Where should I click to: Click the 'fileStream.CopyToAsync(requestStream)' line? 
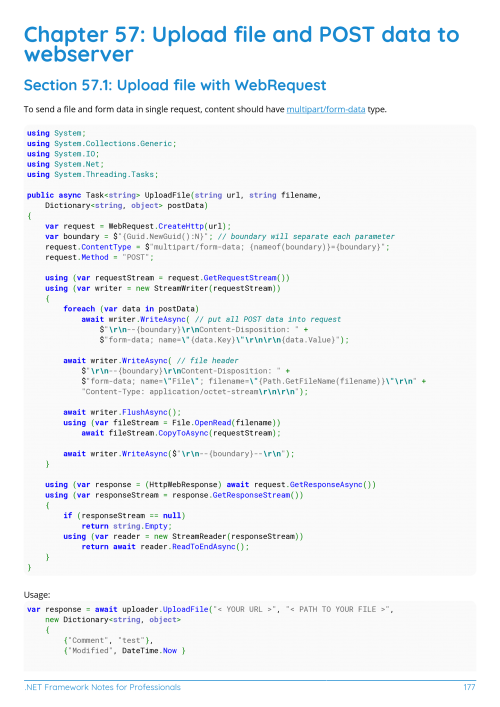click(181, 433)
